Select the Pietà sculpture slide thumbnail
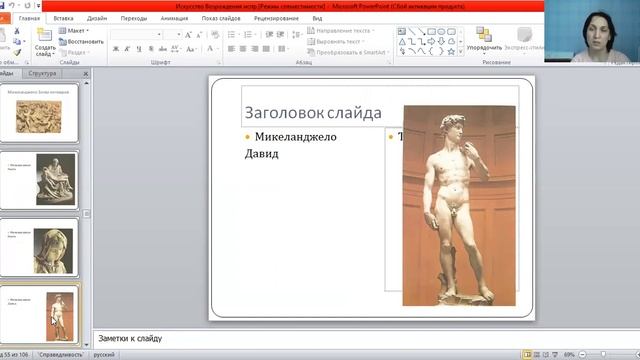Viewport: 640px width, 360px height. 39,180
